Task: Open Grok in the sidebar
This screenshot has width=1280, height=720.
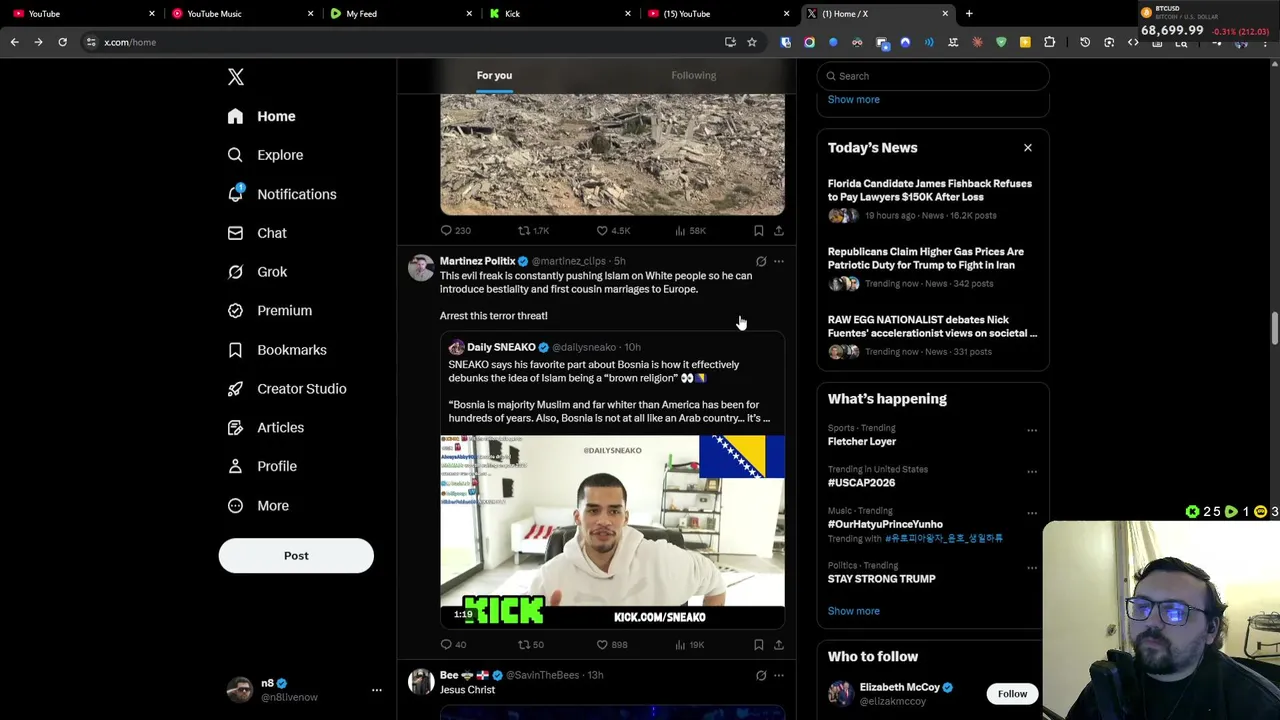Action: [257, 272]
